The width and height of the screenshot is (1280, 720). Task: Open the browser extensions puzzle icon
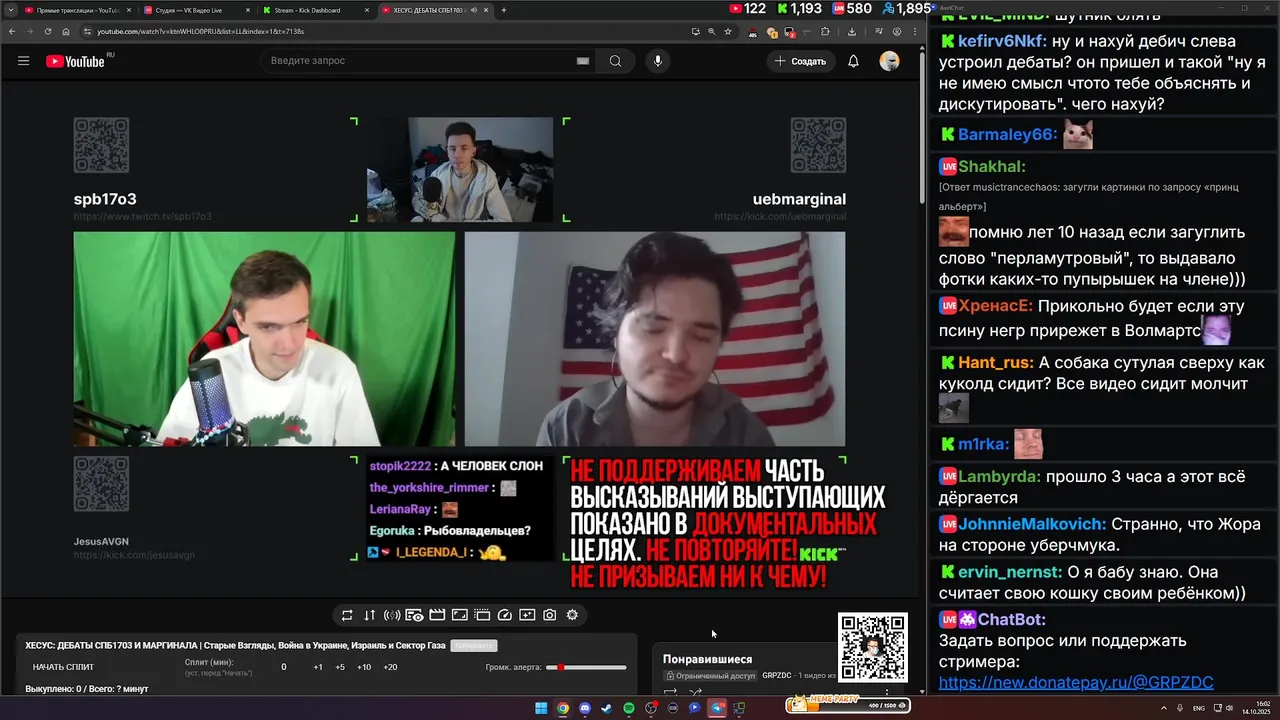click(825, 31)
